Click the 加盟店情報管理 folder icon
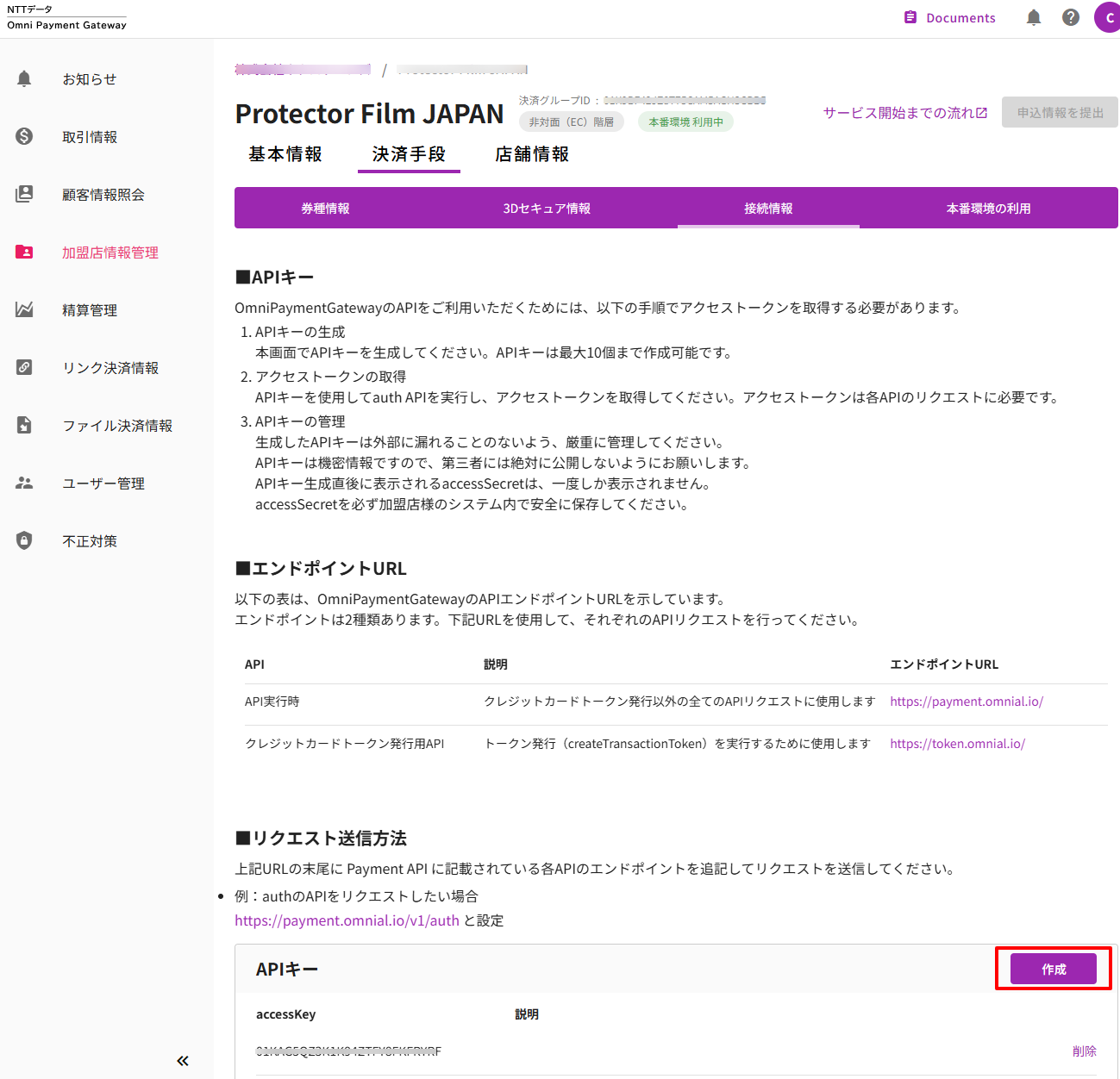The width and height of the screenshot is (1120, 1079). [24, 253]
